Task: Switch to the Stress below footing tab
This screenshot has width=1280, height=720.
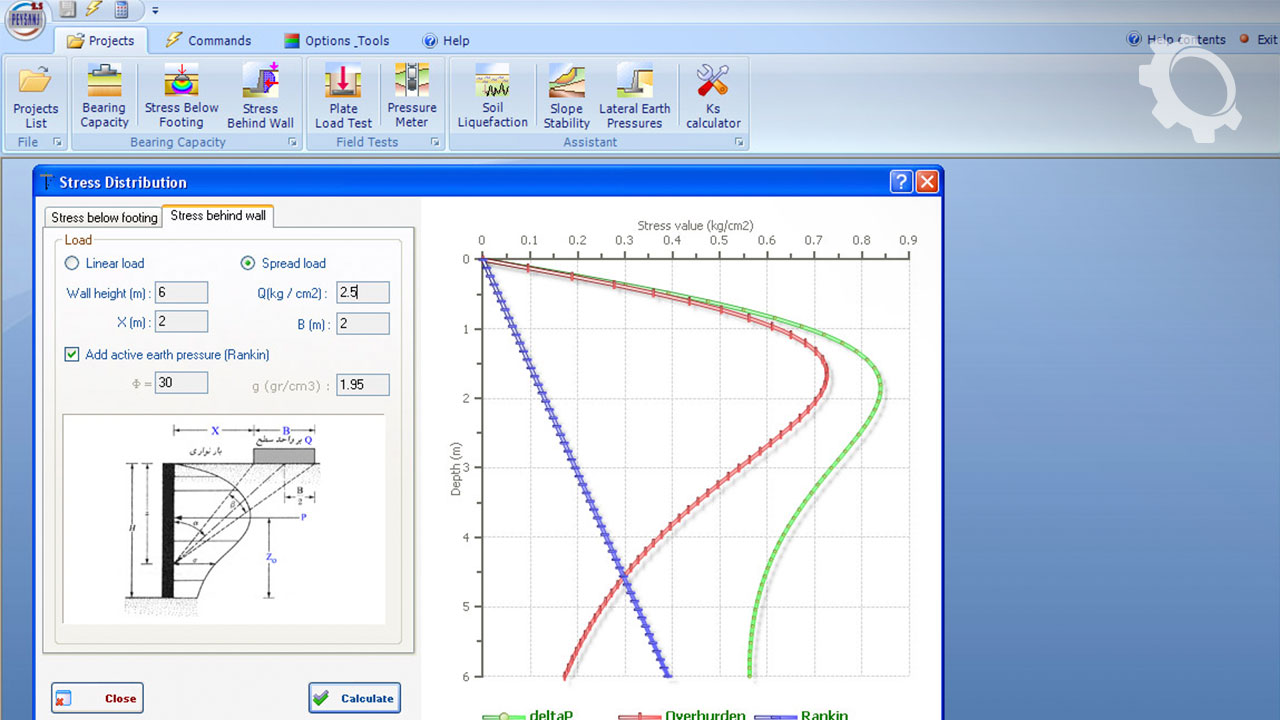Action: (104, 217)
